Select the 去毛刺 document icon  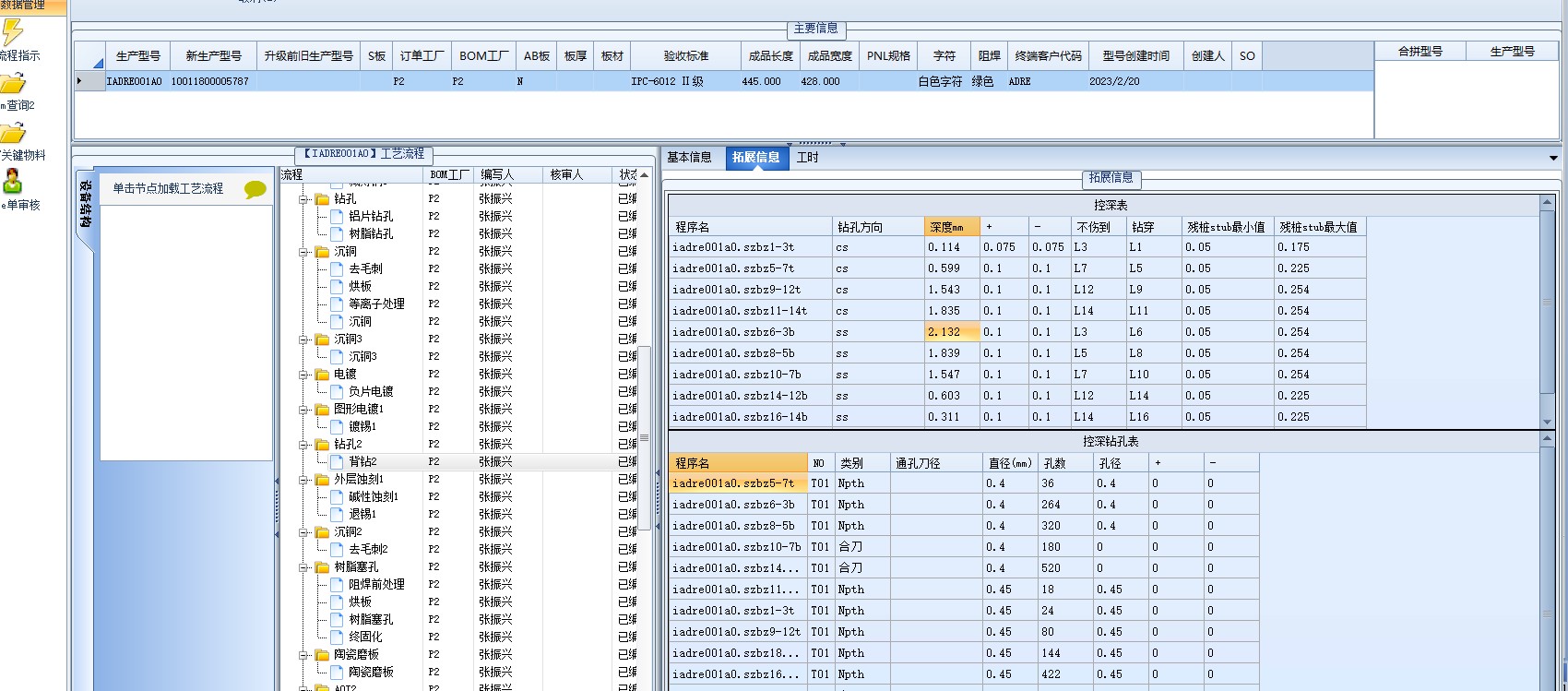pyautogui.click(x=337, y=269)
